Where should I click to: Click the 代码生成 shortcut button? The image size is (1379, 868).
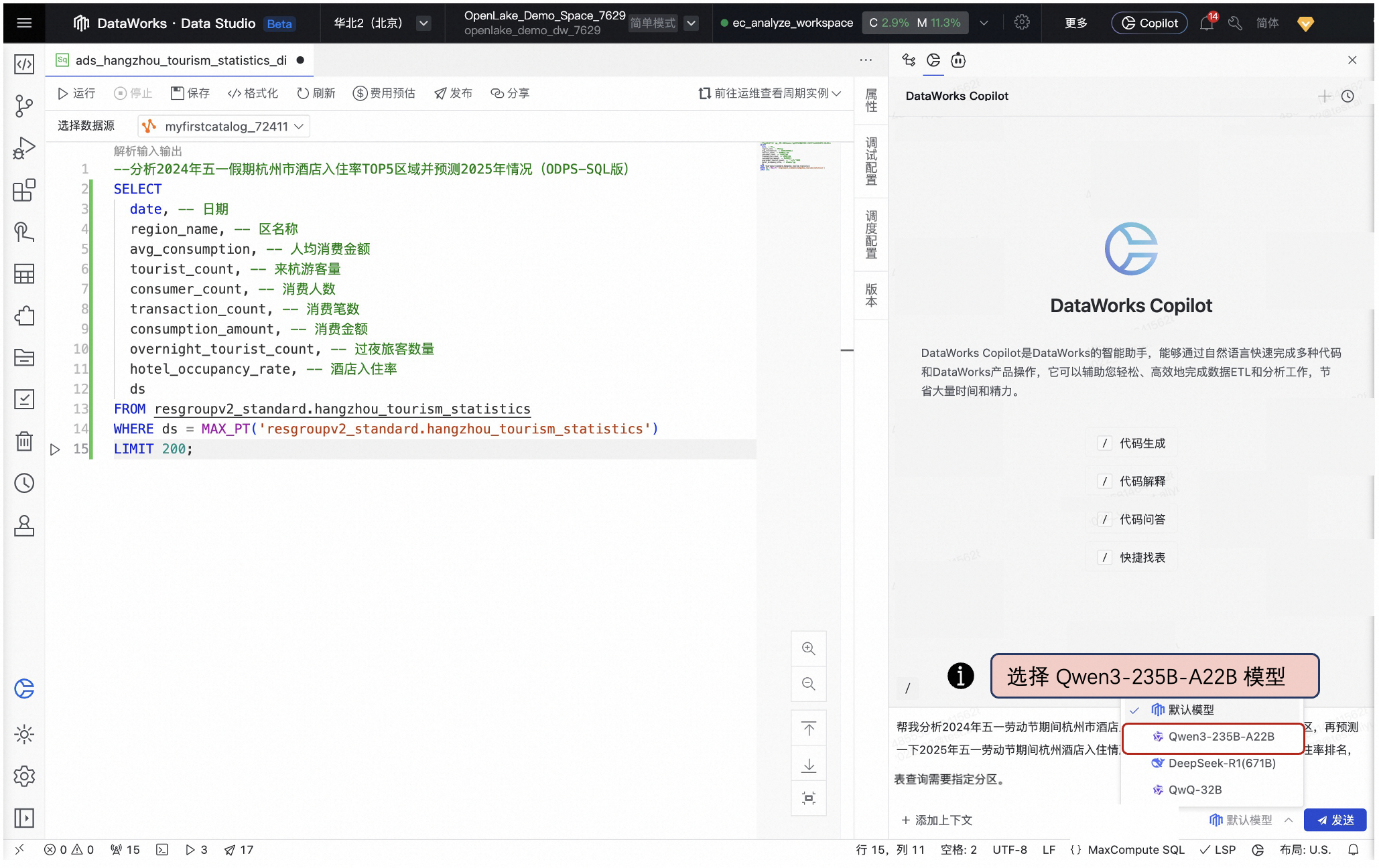pos(1132,443)
